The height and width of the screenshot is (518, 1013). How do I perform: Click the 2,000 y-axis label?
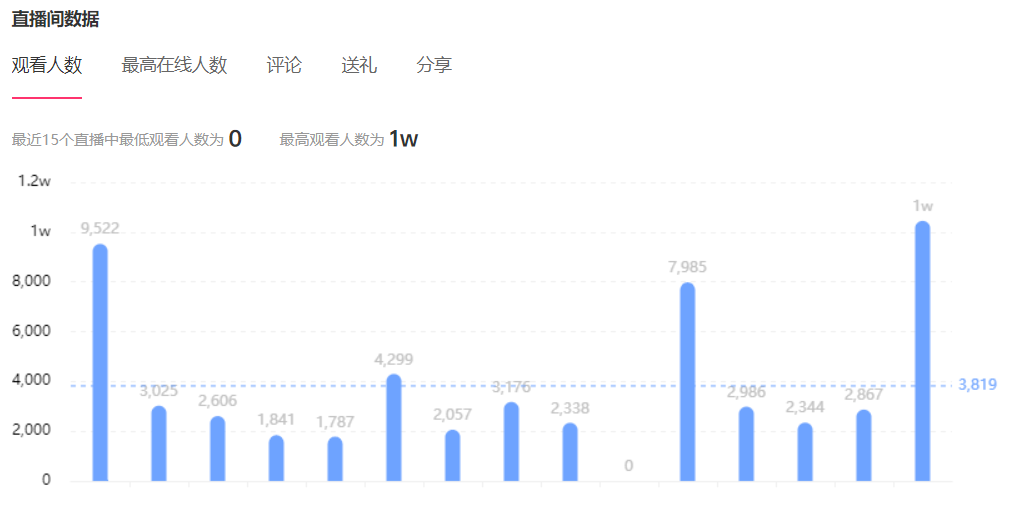pyautogui.click(x=32, y=430)
